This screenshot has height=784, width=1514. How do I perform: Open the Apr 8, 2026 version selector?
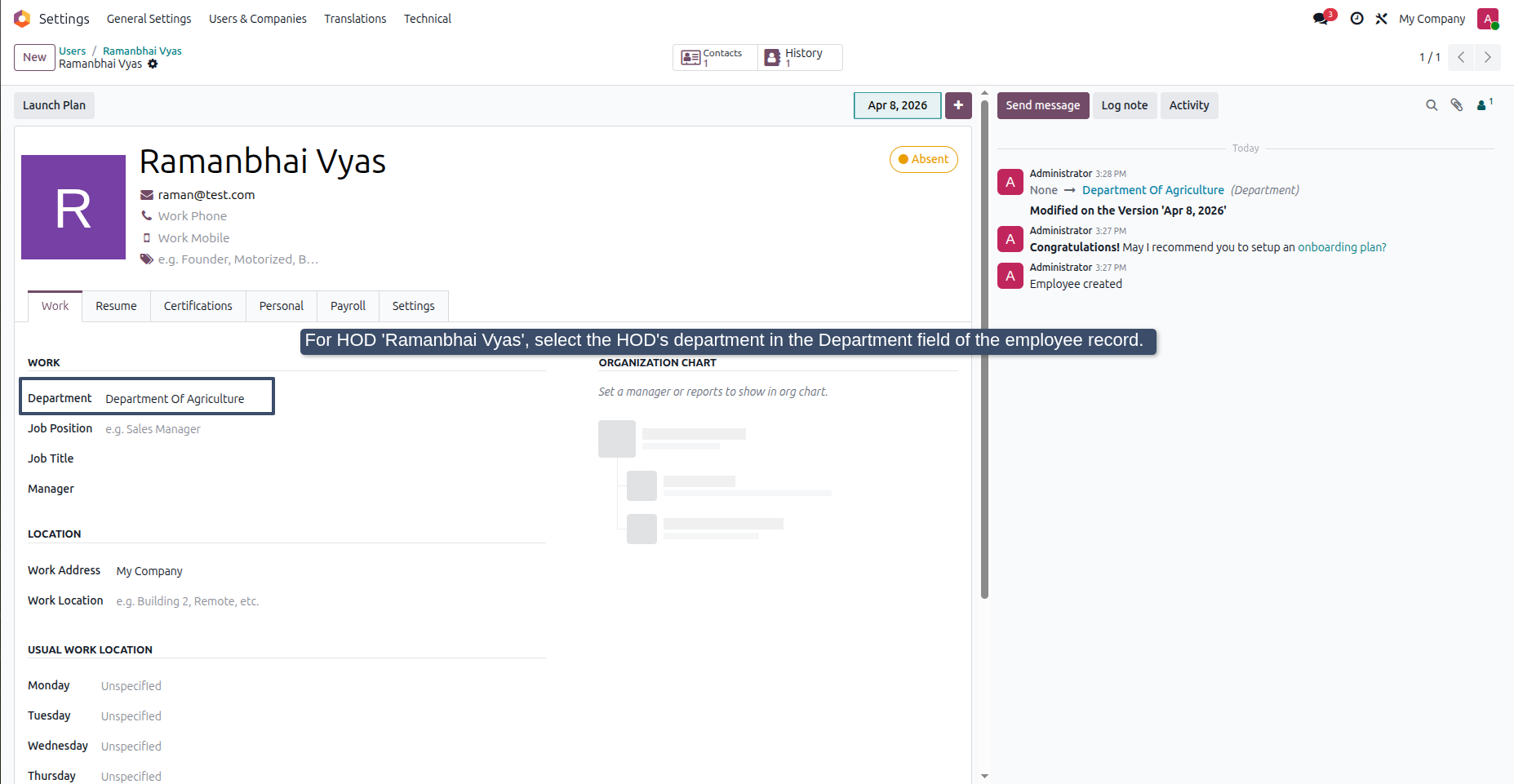coord(898,105)
